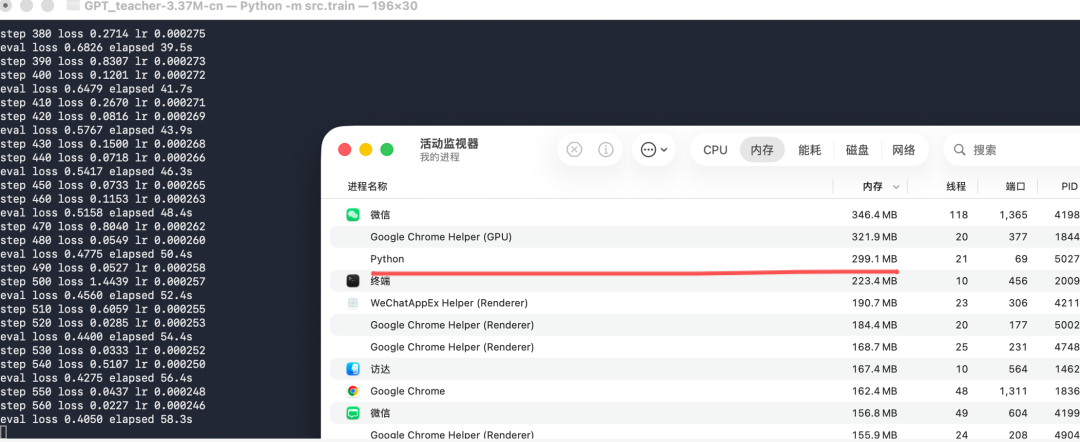
Task: Minimize the Activity Monitor window
Action: pos(366,149)
